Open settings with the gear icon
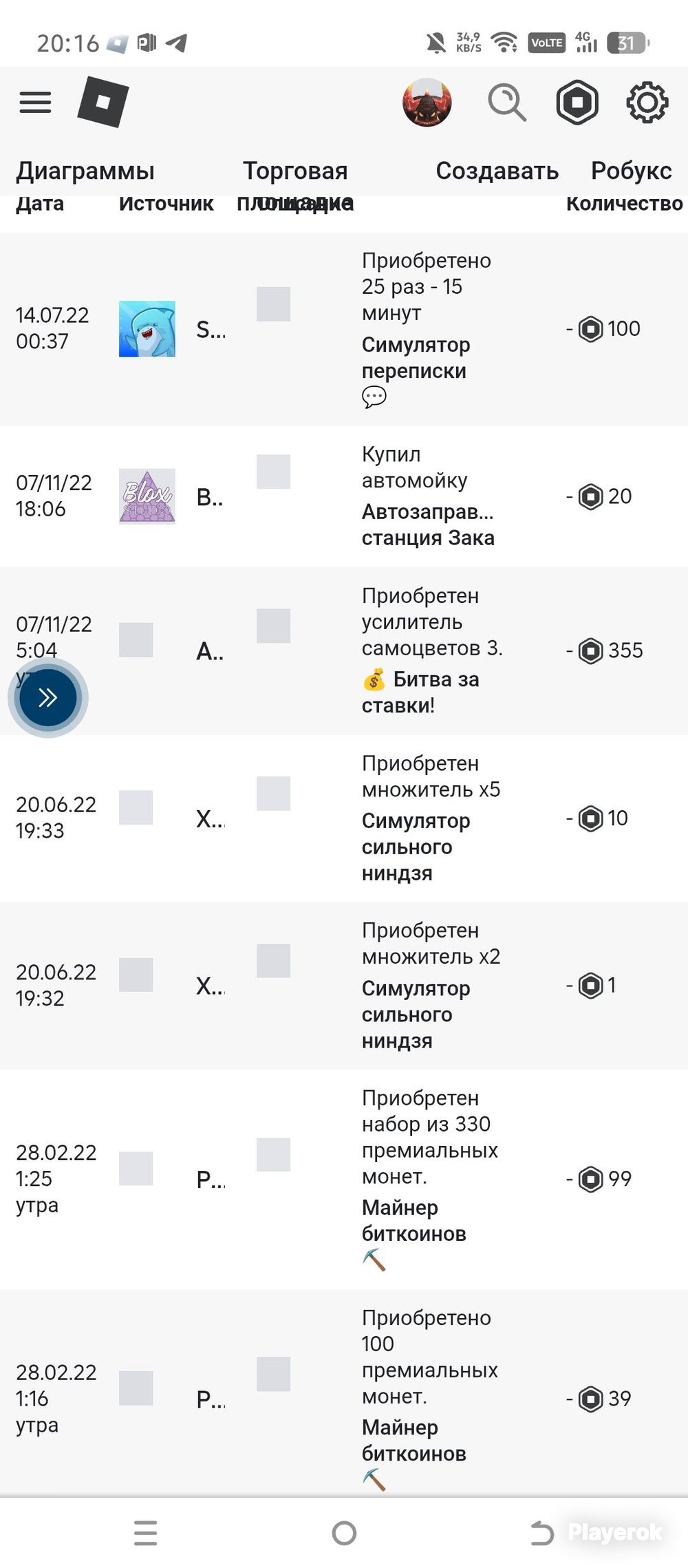 pyautogui.click(x=647, y=103)
